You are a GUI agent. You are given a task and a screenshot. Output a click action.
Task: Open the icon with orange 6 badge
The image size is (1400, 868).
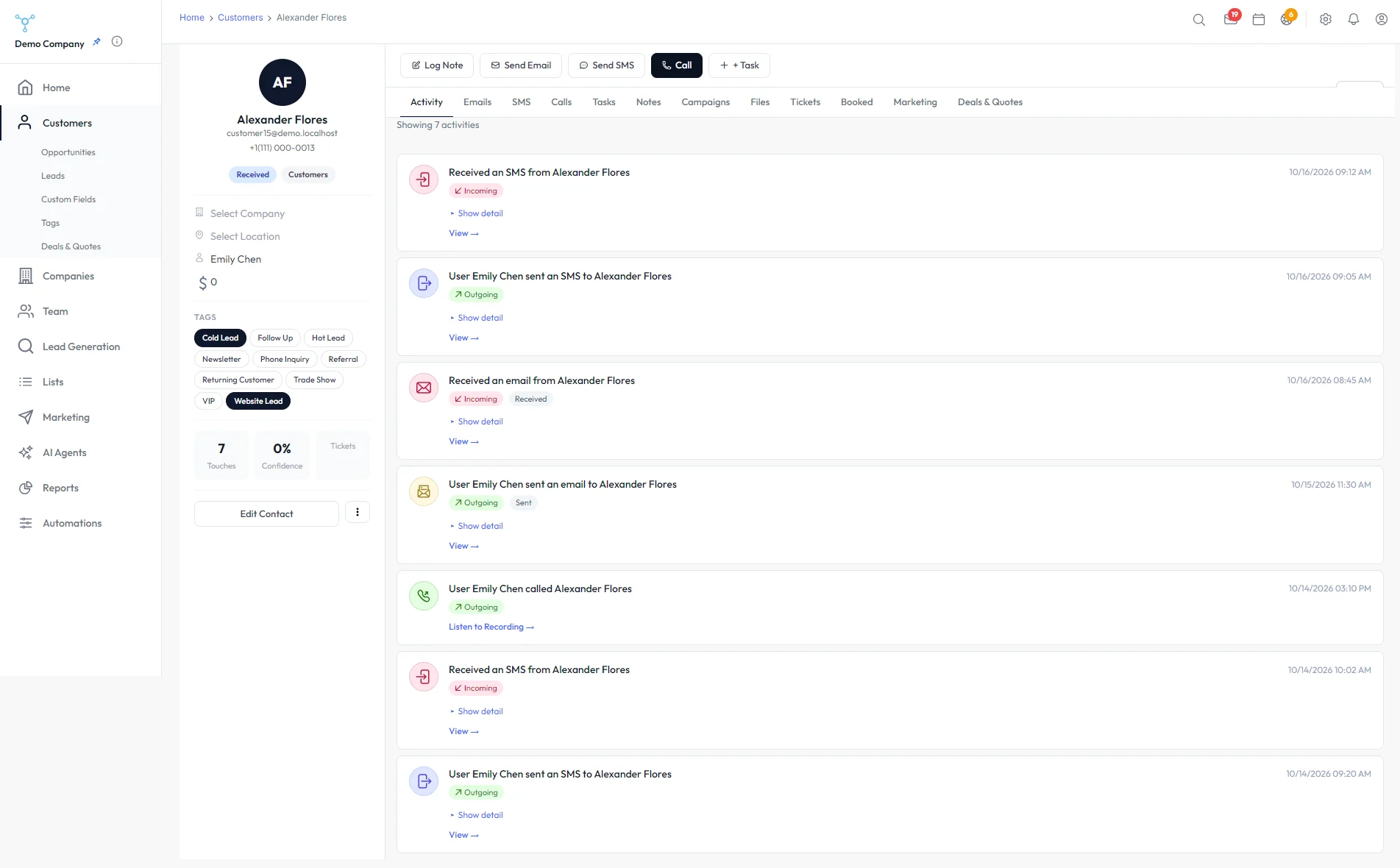1287,19
